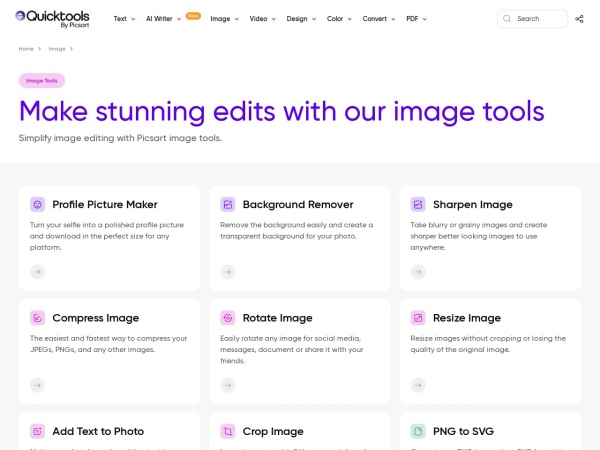Click the Crop Image icon
This screenshot has width=600, height=450.
click(228, 431)
